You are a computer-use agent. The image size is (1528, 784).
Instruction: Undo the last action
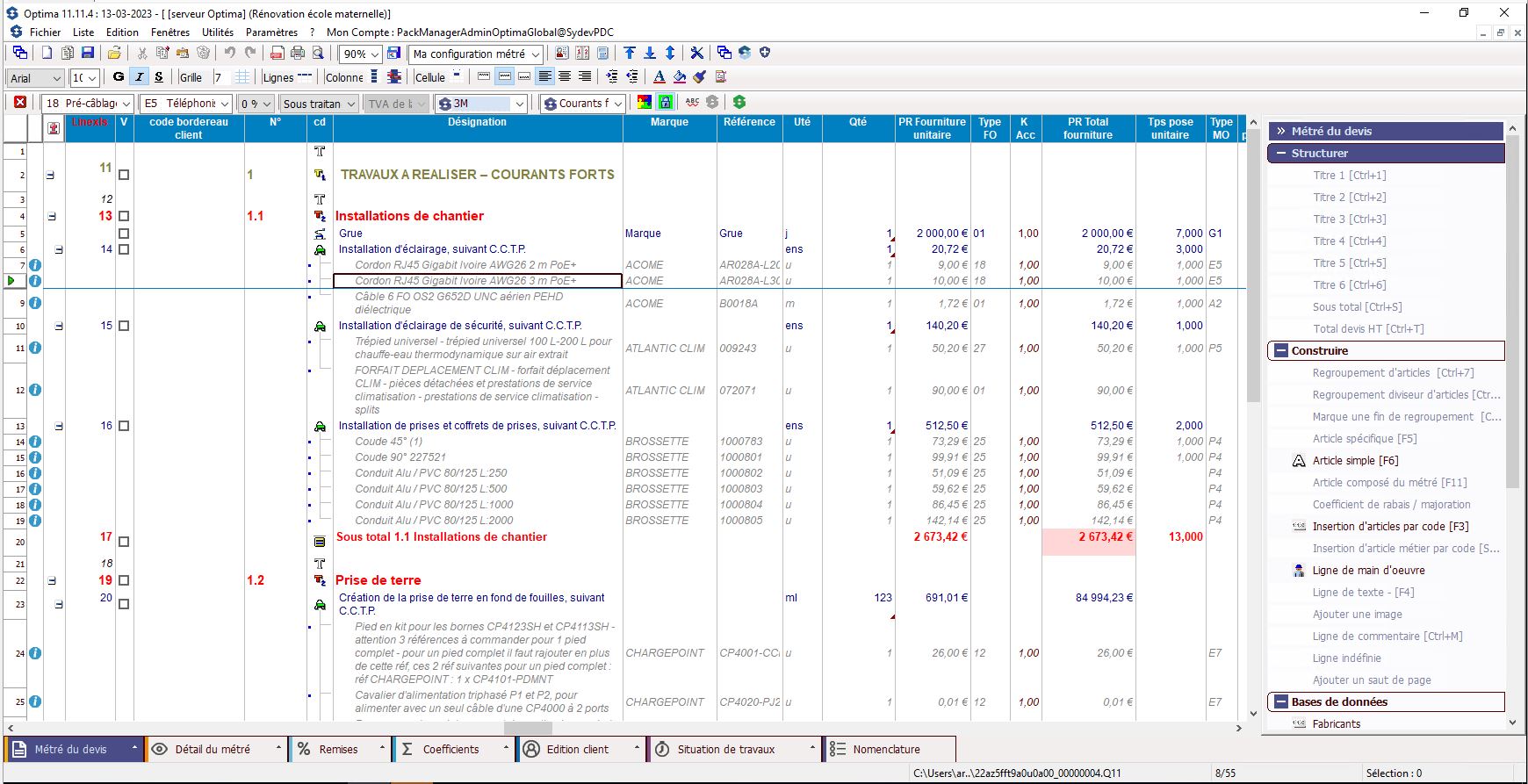[x=230, y=54]
